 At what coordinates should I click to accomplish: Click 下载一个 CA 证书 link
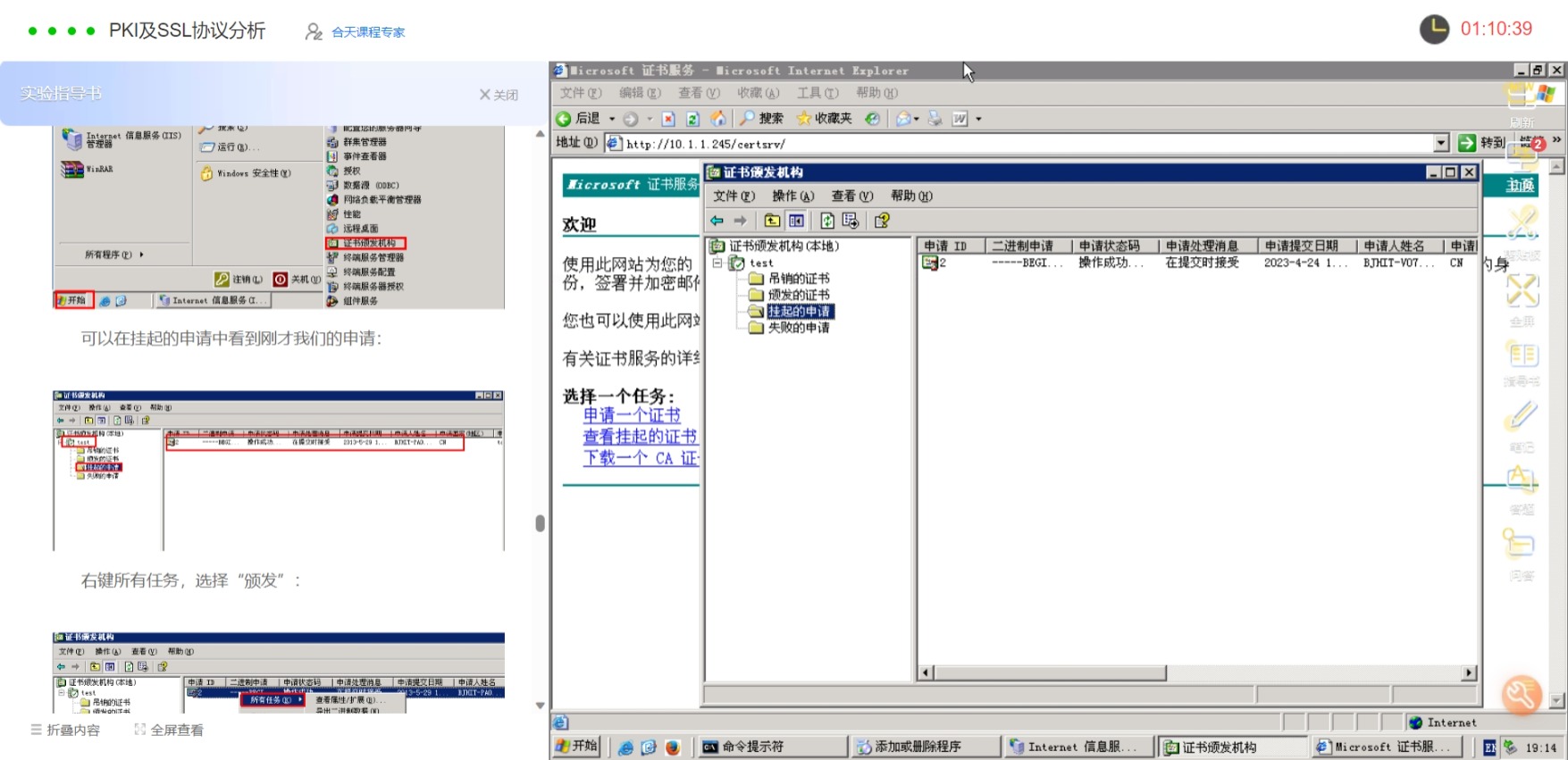pos(641,458)
